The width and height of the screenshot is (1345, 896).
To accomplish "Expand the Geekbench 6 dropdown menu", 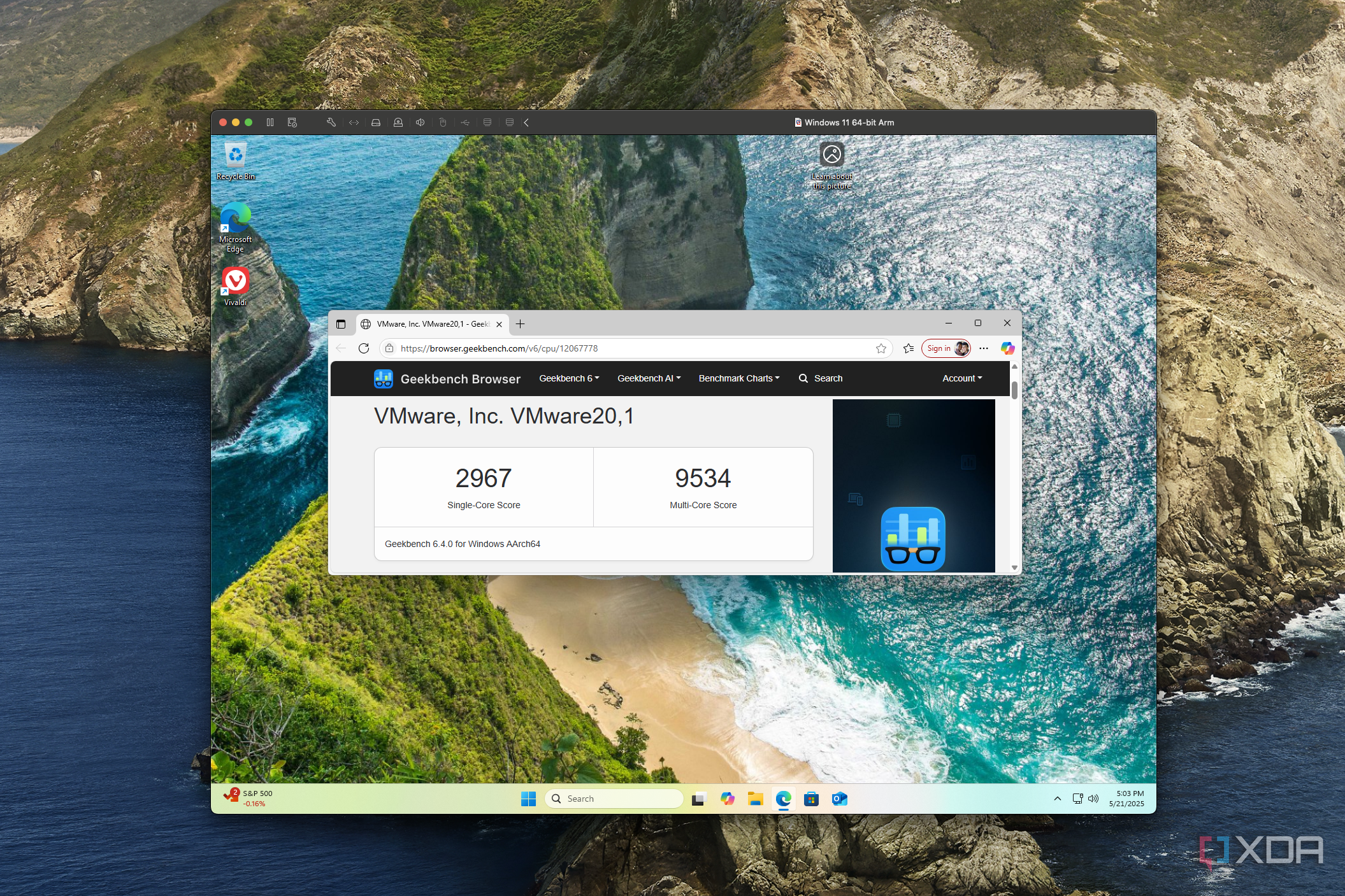I will (568, 378).
